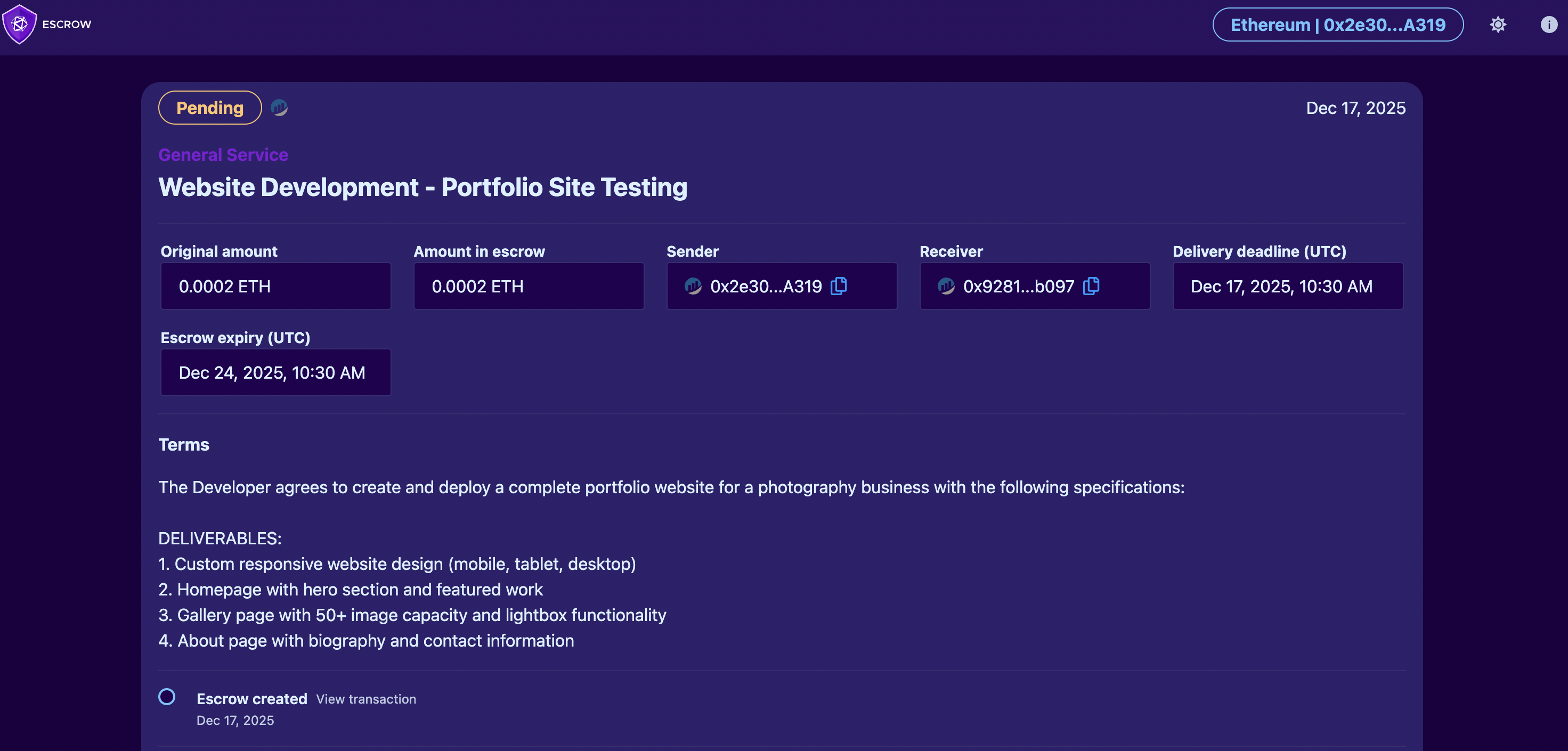Click the Amount in escrow field
The image size is (1568, 751).
pos(529,286)
